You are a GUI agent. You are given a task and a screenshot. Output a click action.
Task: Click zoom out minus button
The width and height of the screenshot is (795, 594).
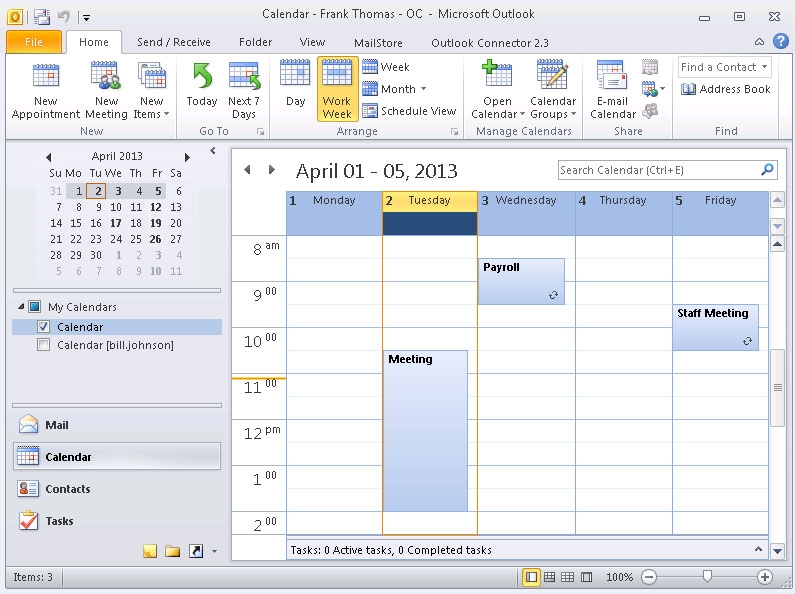click(649, 577)
